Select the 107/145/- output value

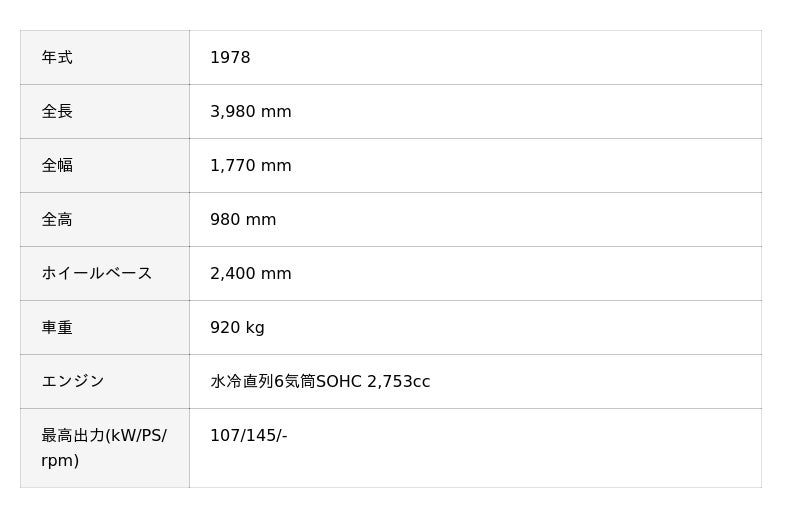tap(248, 436)
